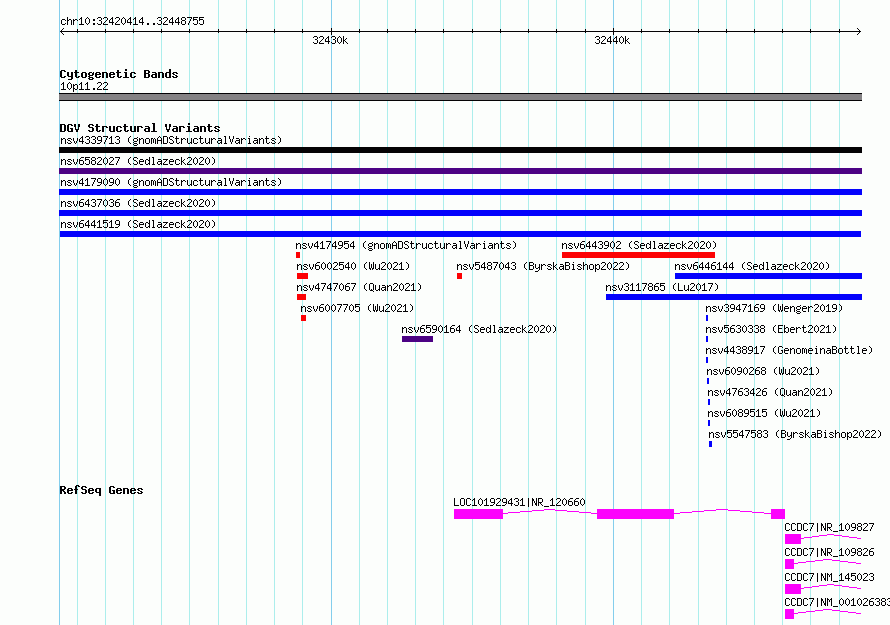This screenshot has height=625, width=890.
Task: Select the red nsv6443902 variant bar
Action: pos(638,255)
